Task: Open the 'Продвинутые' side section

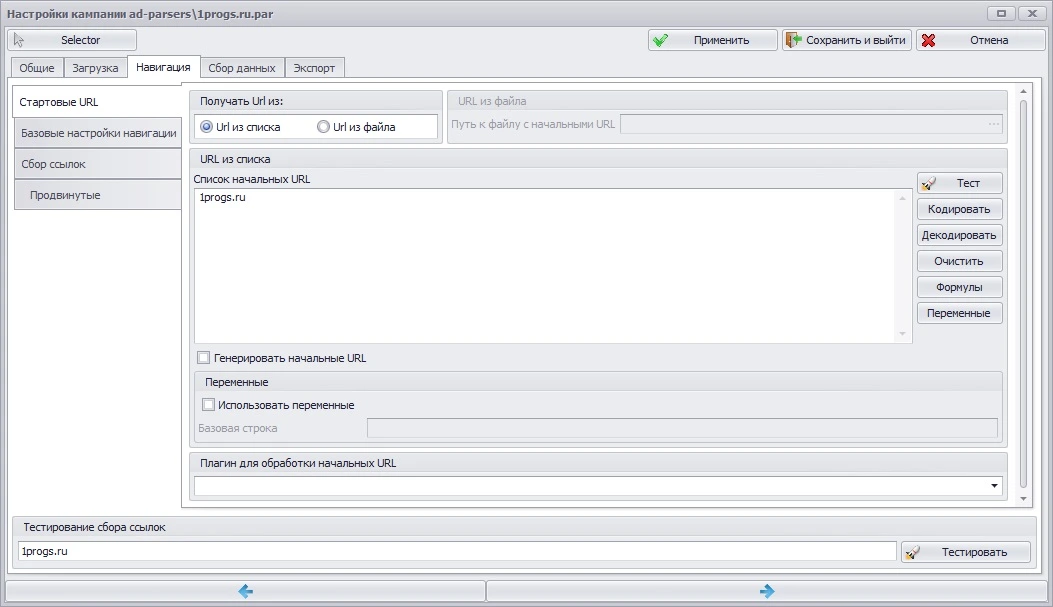Action: [97, 195]
